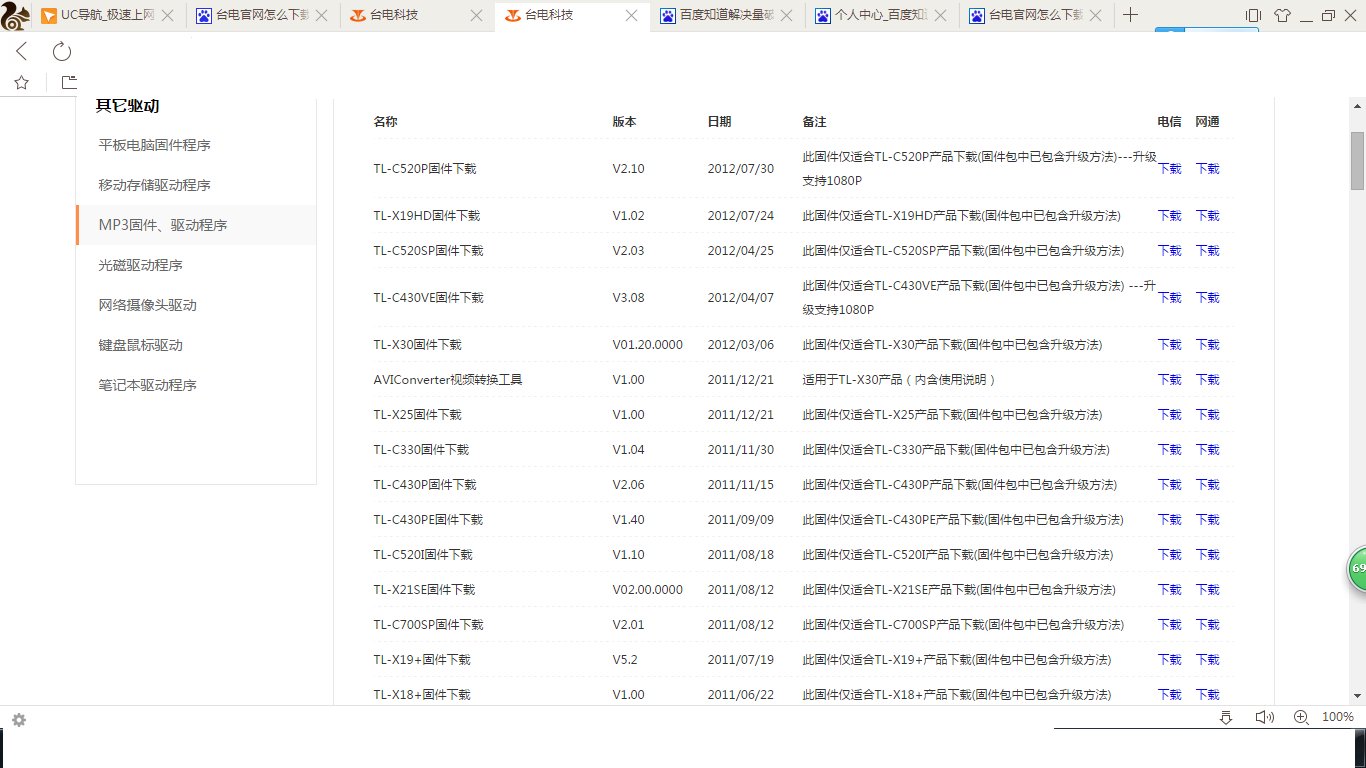1366x768 pixels.
Task: Open browser settings via the gear icon
Action: coord(18,720)
